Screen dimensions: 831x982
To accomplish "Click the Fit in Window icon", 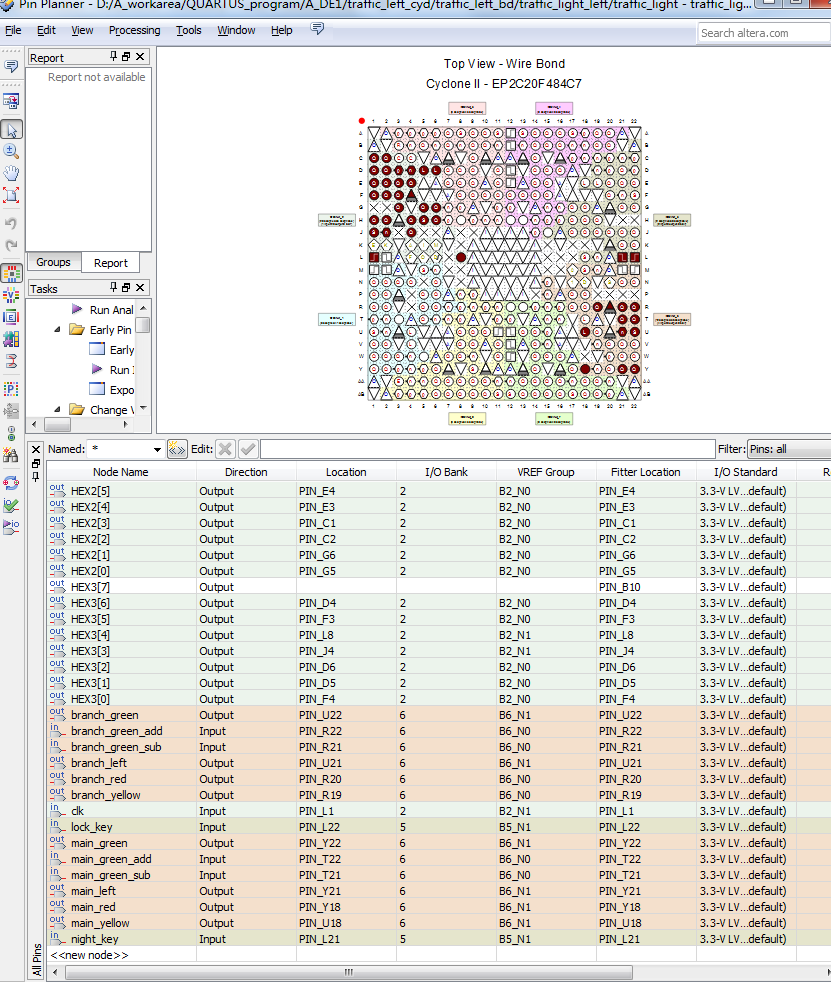I will point(12,195).
